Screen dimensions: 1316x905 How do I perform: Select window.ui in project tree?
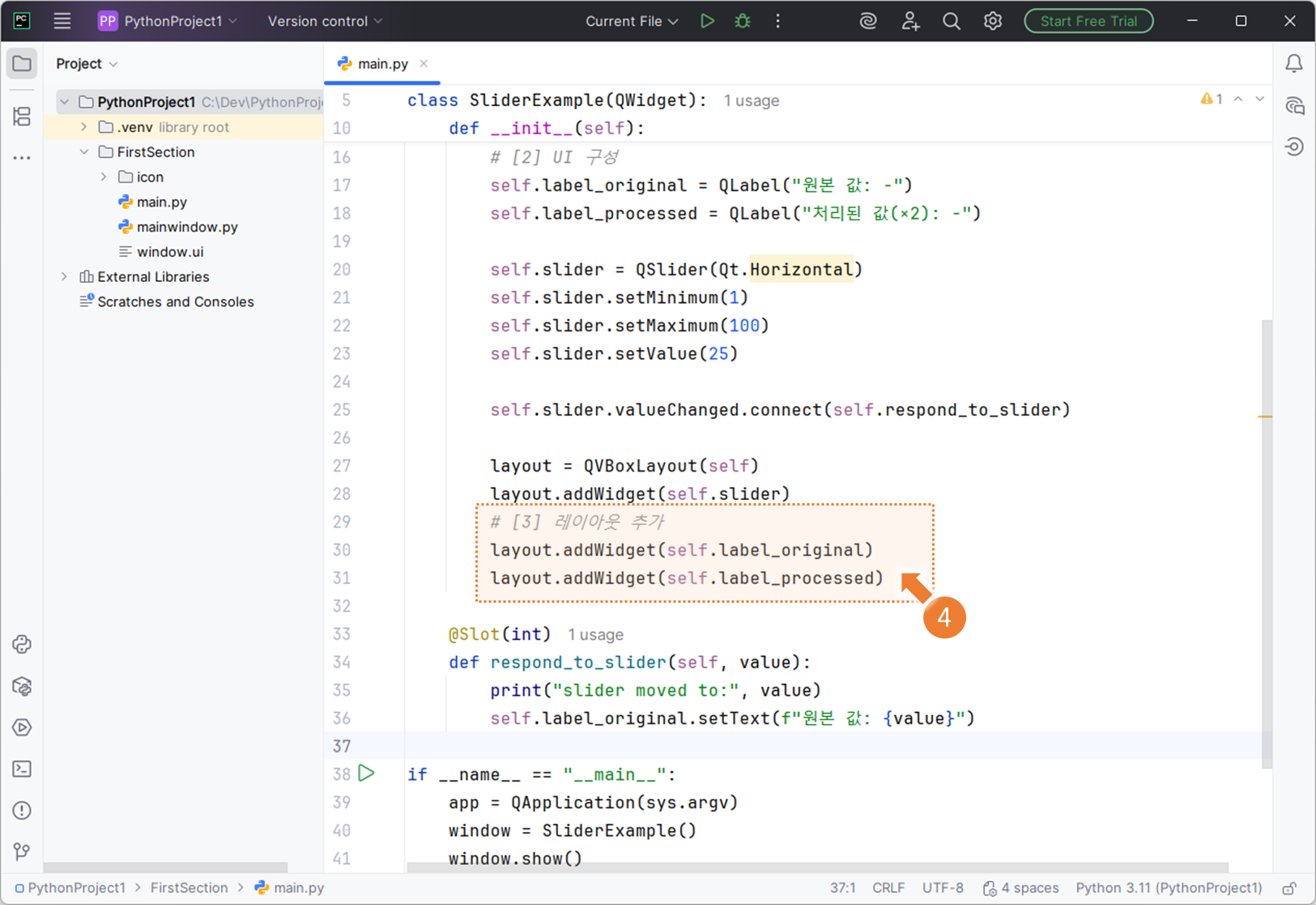[169, 252]
